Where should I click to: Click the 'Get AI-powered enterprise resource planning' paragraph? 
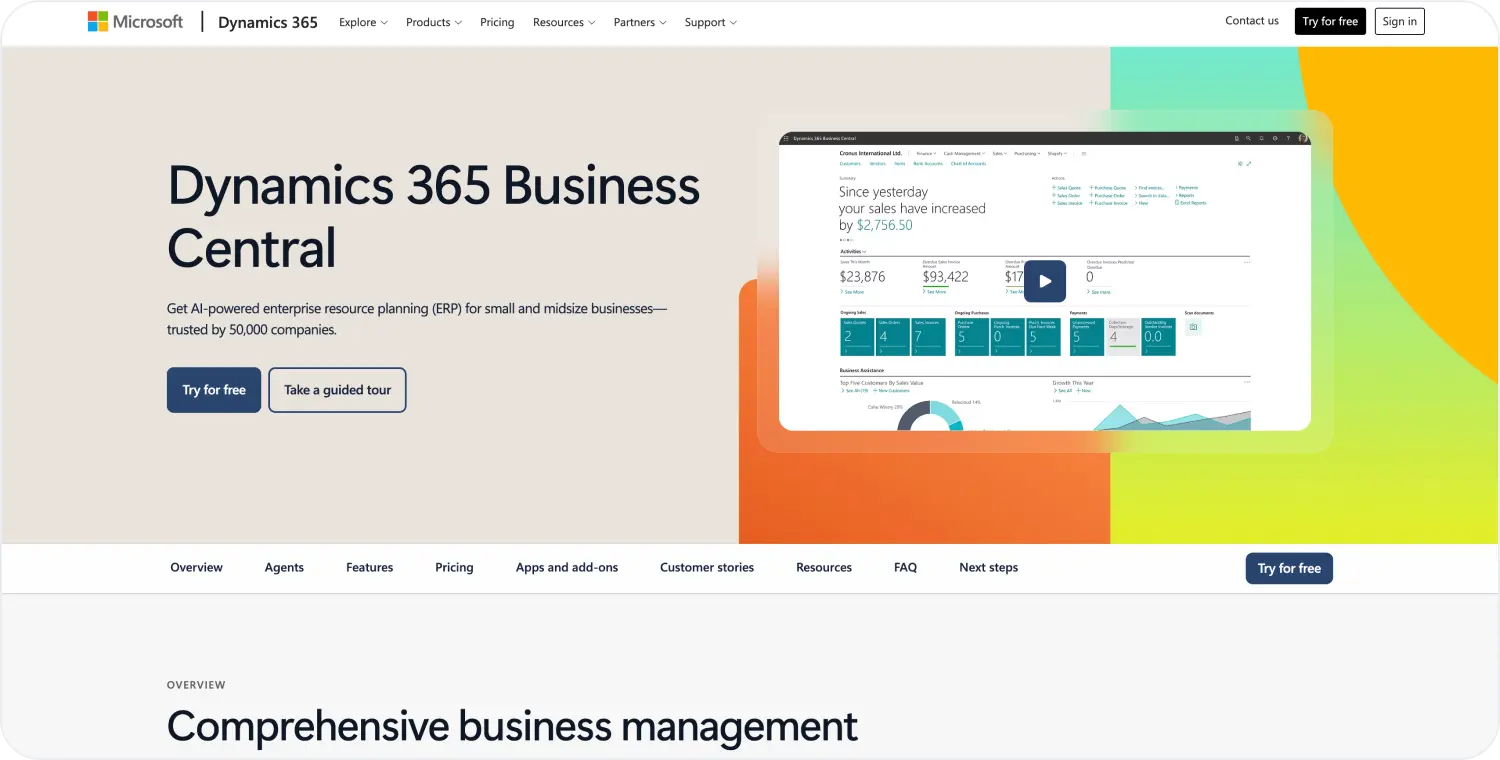(x=416, y=319)
